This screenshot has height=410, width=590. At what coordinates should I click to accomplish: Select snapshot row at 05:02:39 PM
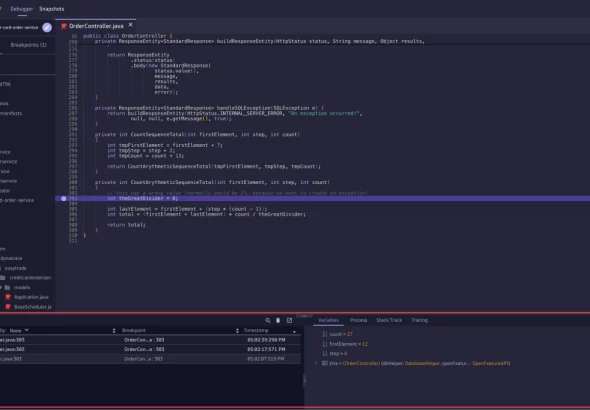coord(151,340)
